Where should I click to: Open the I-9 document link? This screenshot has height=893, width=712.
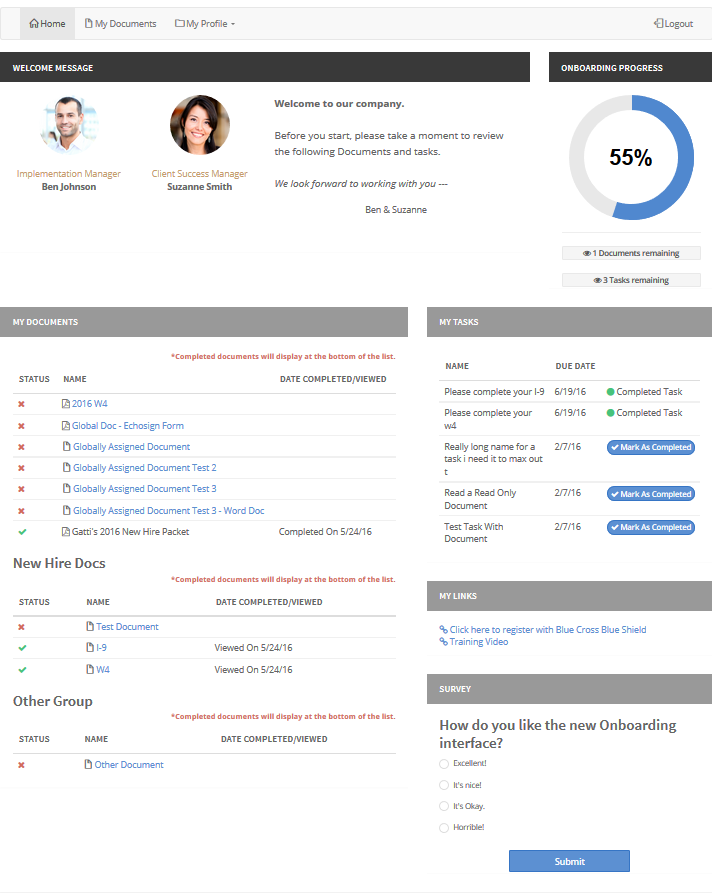(x=101, y=648)
